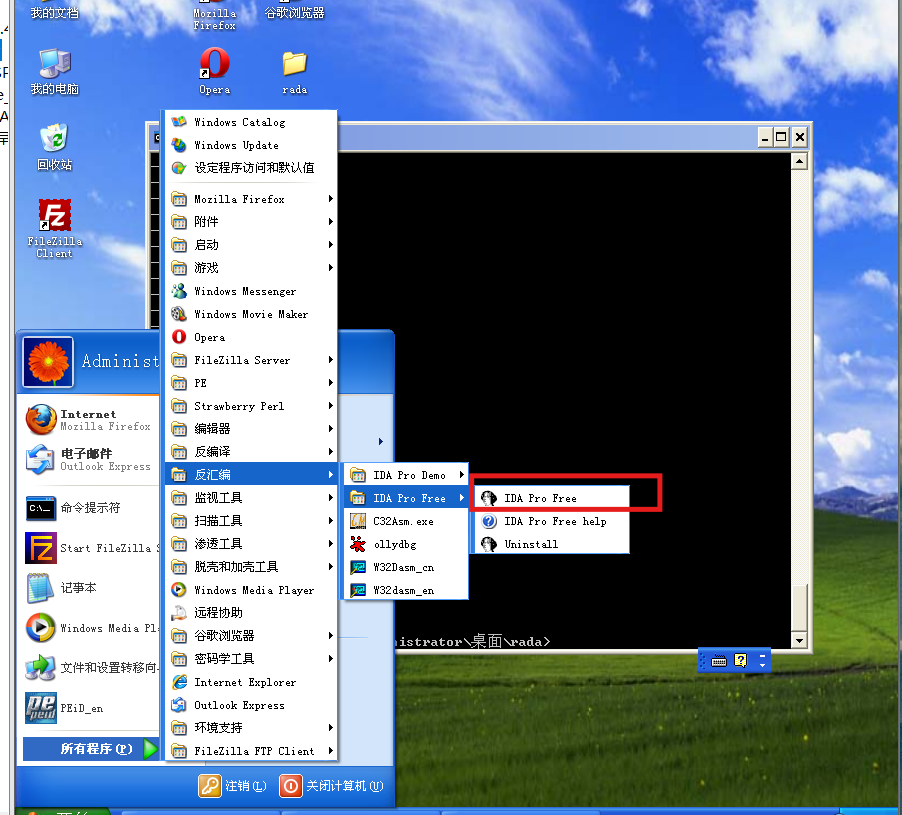Screen dimensions: 902x815
Task: Open 电子邮件 Outlook Express in Start menu
Action: (91, 460)
